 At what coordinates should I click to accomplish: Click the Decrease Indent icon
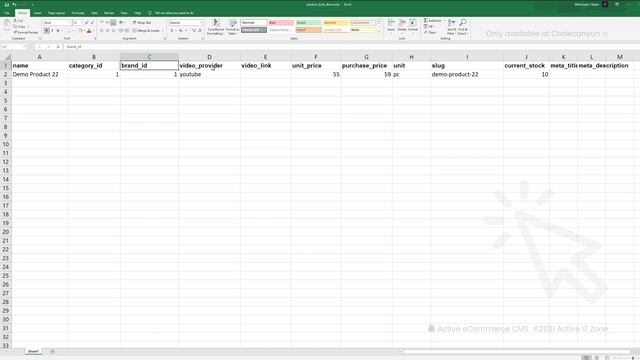[x=121, y=31]
